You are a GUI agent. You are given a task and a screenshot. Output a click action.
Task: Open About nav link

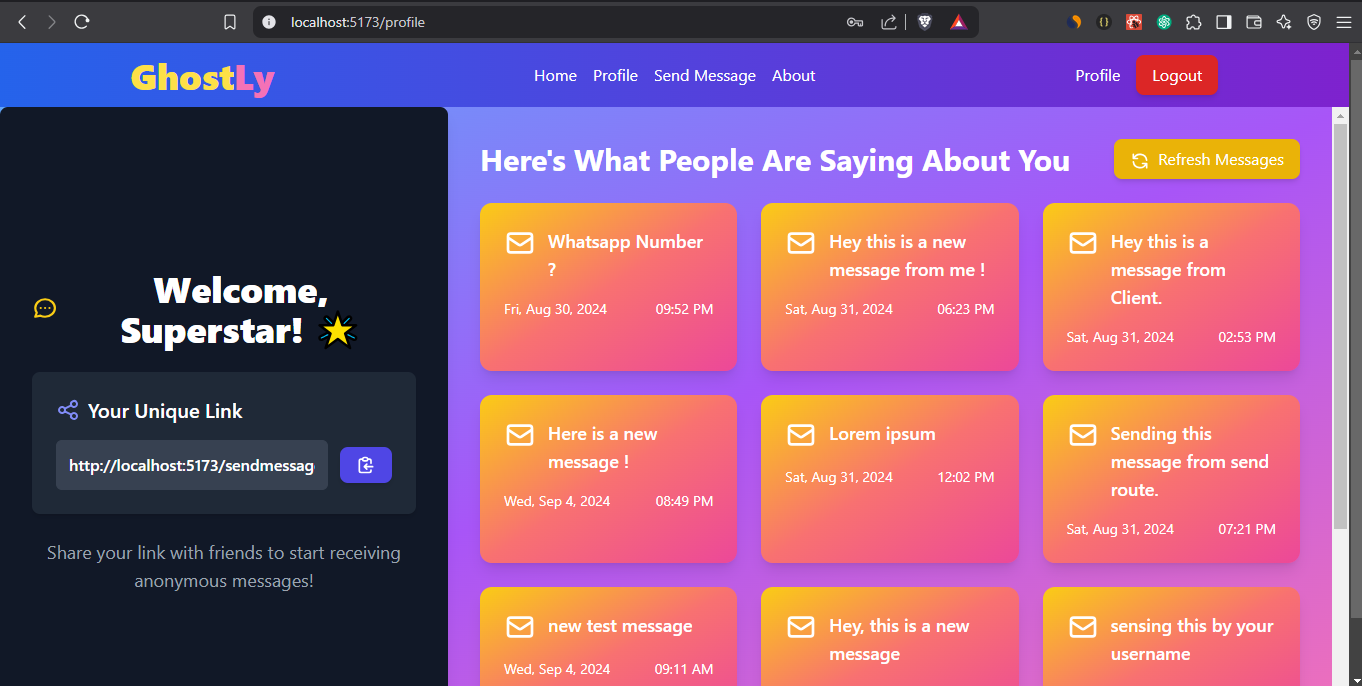pos(794,76)
